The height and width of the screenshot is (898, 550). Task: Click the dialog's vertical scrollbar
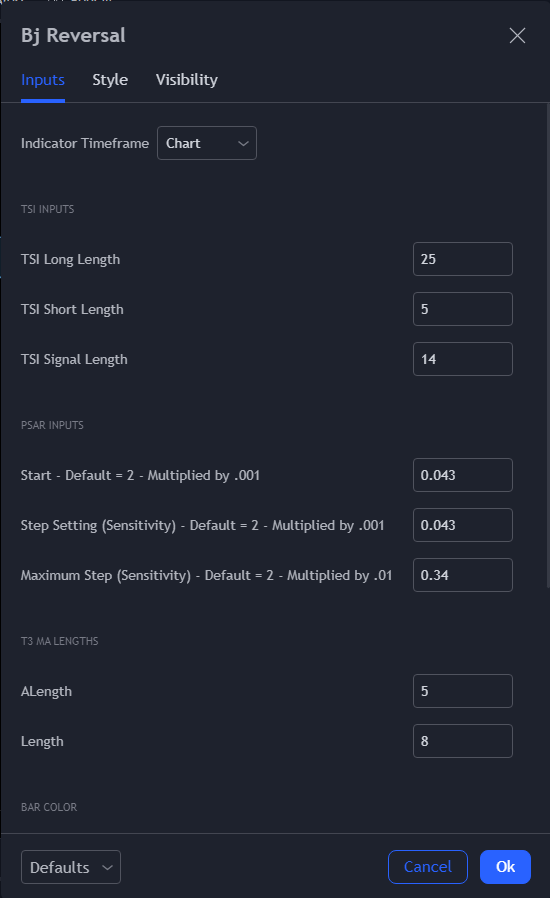pyautogui.click(x=548, y=345)
